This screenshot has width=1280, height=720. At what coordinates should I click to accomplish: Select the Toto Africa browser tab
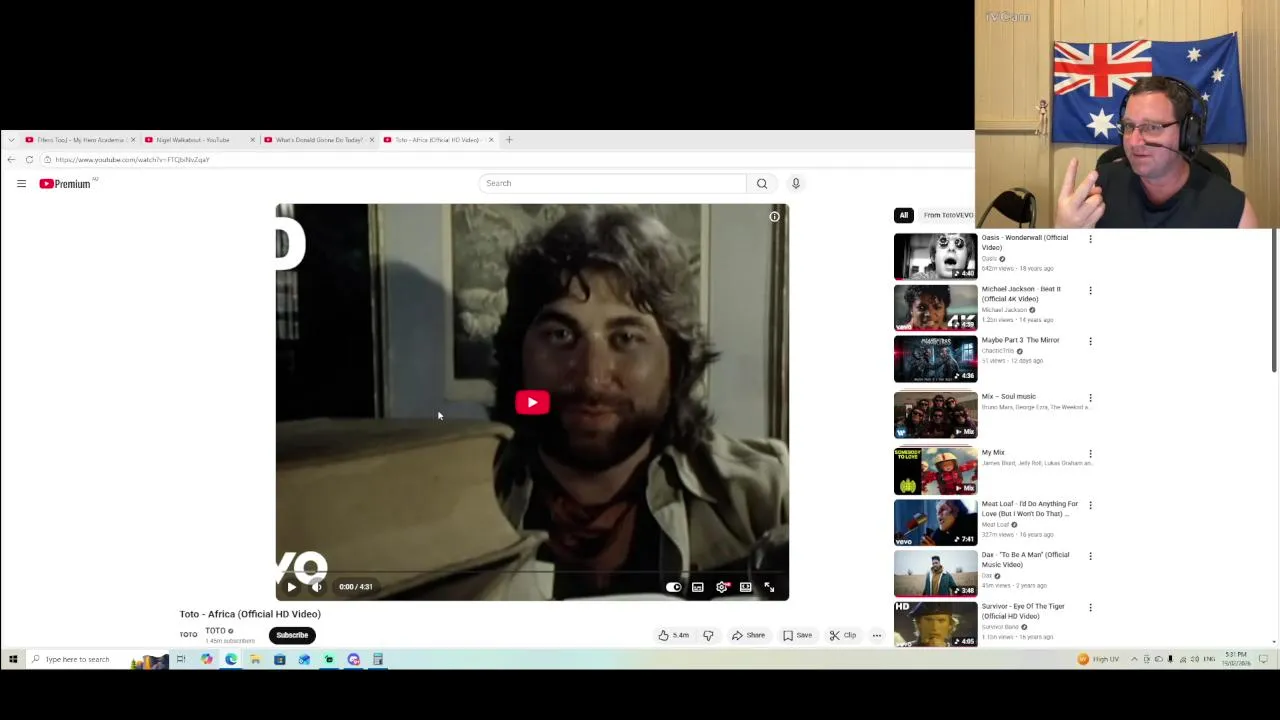(438, 140)
